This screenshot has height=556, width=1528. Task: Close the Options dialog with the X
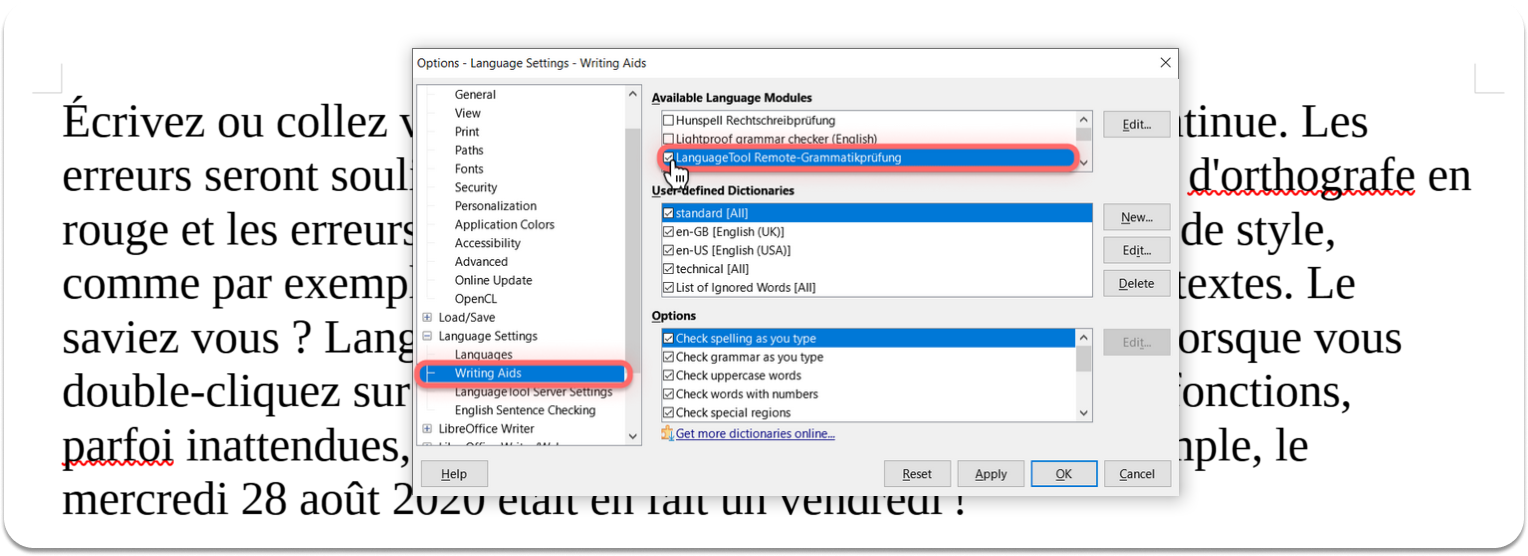tap(1165, 63)
